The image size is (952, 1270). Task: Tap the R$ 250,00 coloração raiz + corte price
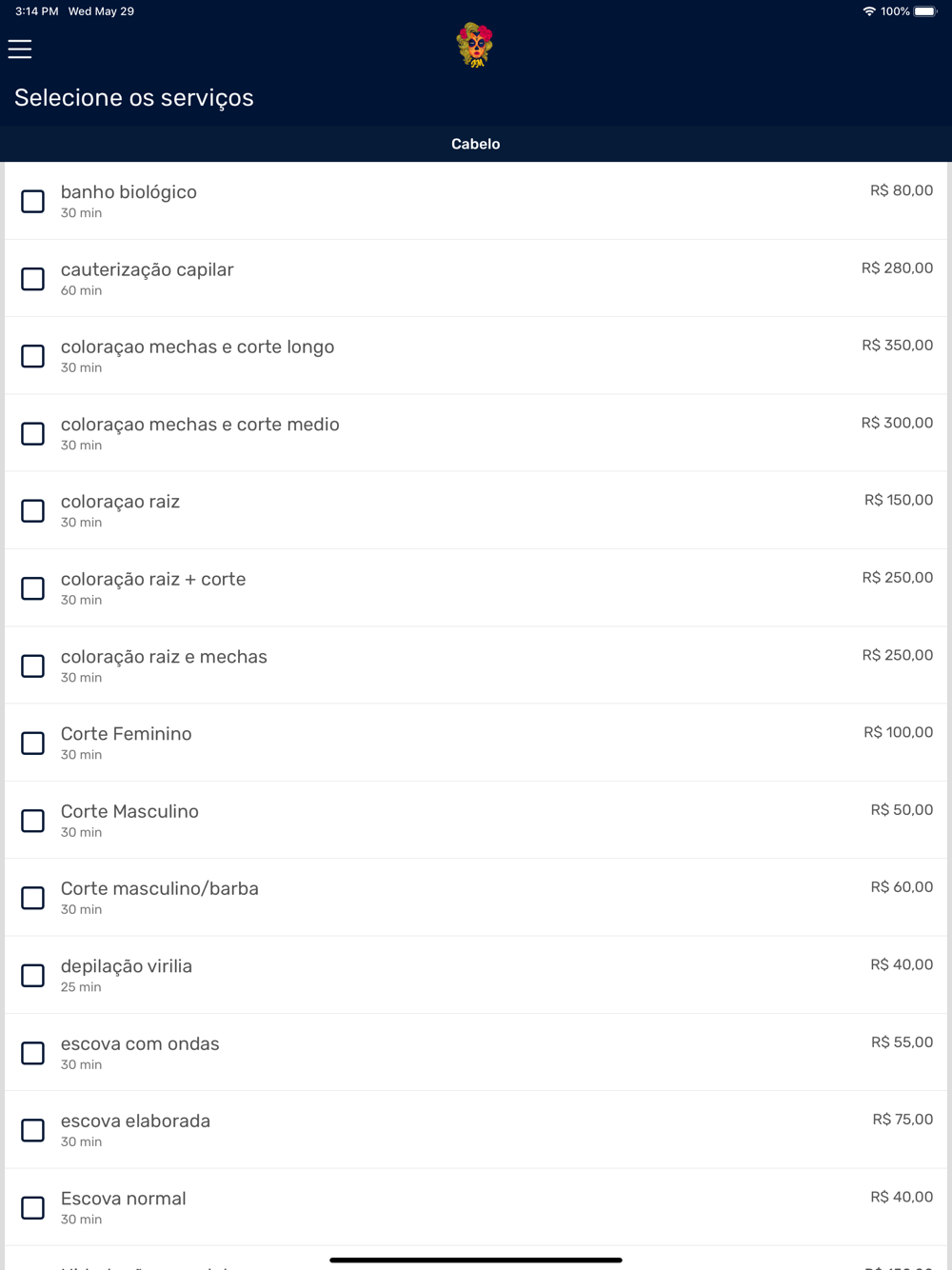tap(898, 578)
